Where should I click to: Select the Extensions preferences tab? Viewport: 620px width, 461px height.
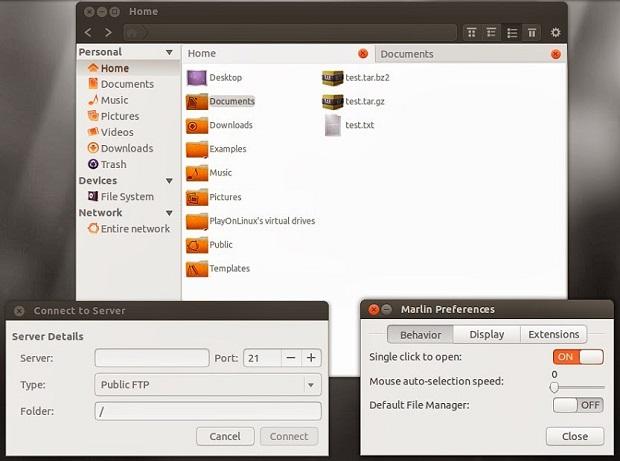pos(554,334)
